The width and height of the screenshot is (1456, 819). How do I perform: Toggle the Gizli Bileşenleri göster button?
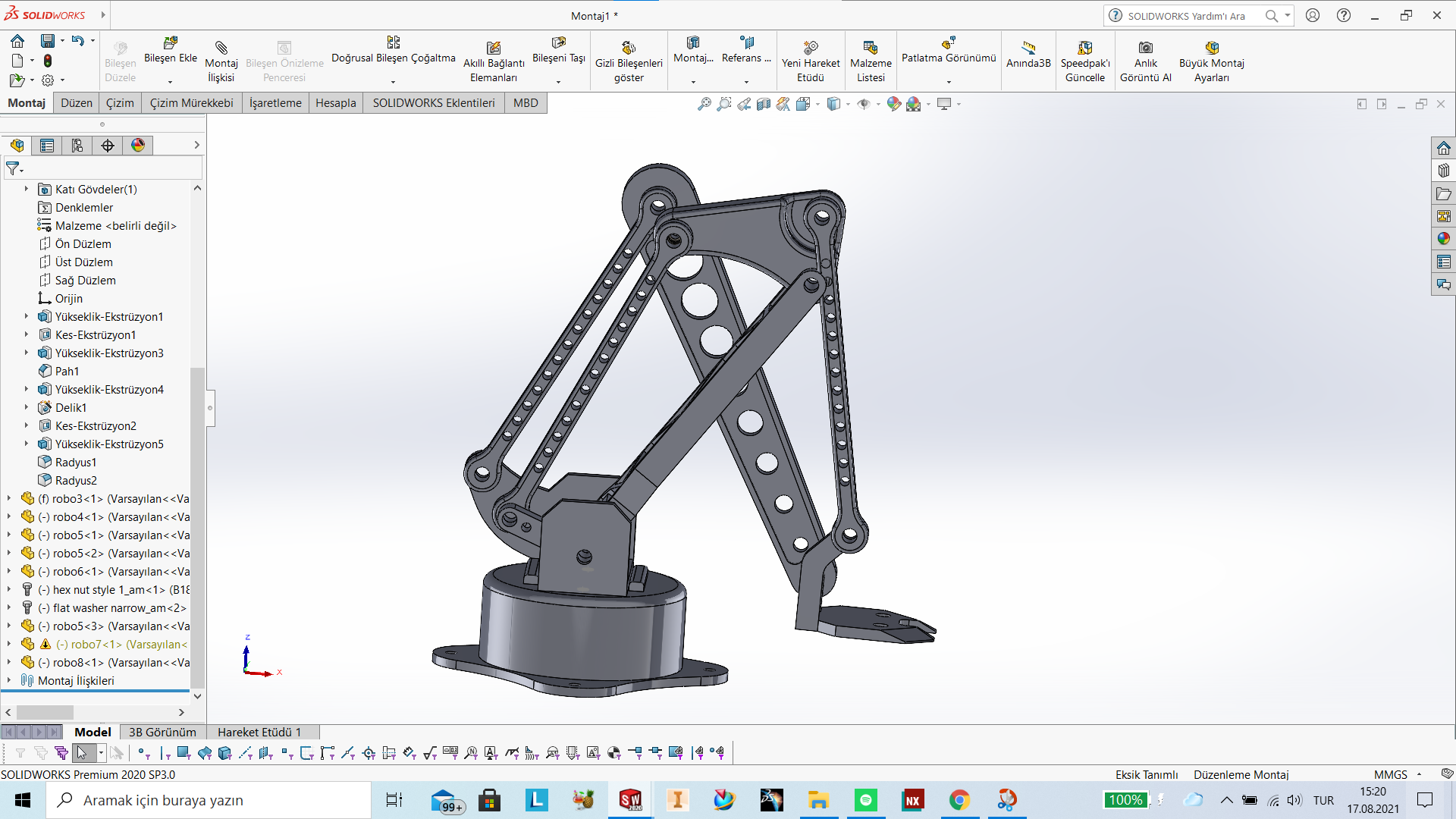coord(629,49)
